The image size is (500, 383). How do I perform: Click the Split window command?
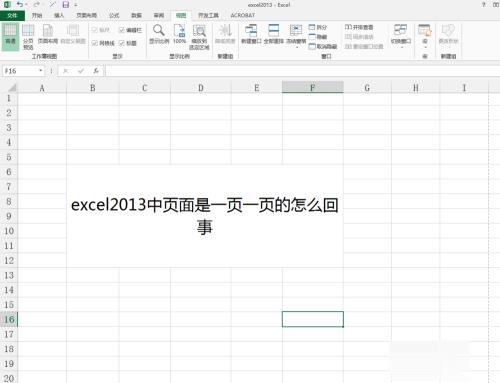click(318, 27)
